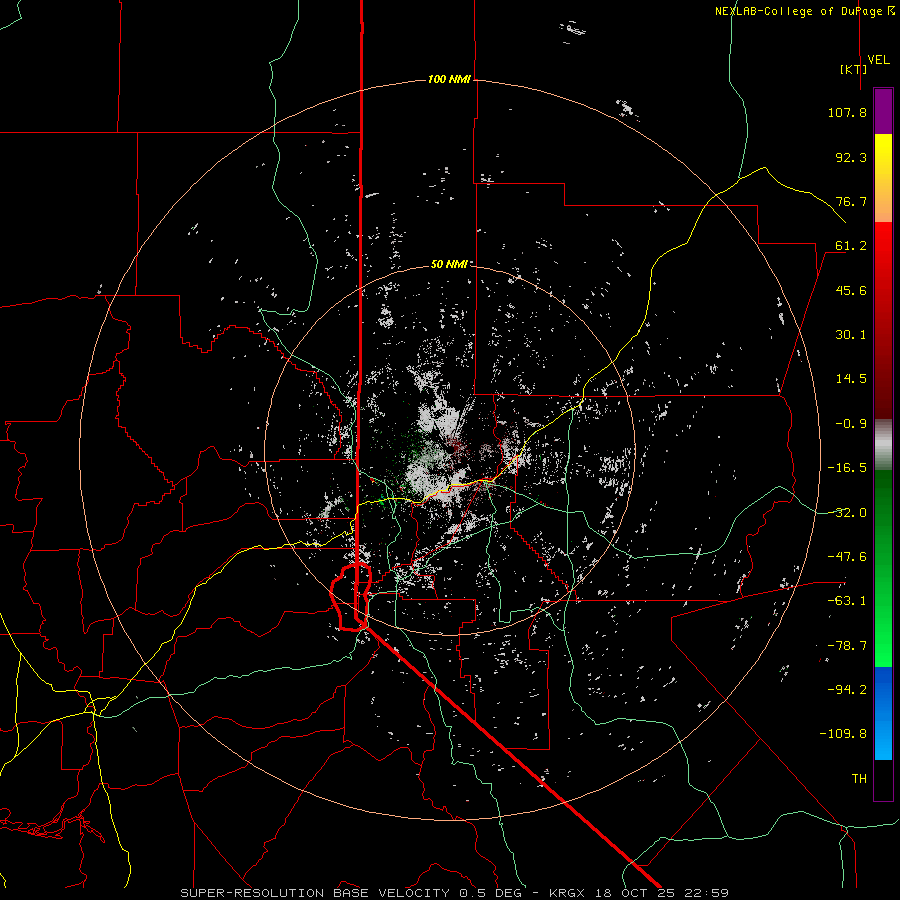The height and width of the screenshot is (900, 900).
Task: Click the VEL legend title
Action: 878,60
